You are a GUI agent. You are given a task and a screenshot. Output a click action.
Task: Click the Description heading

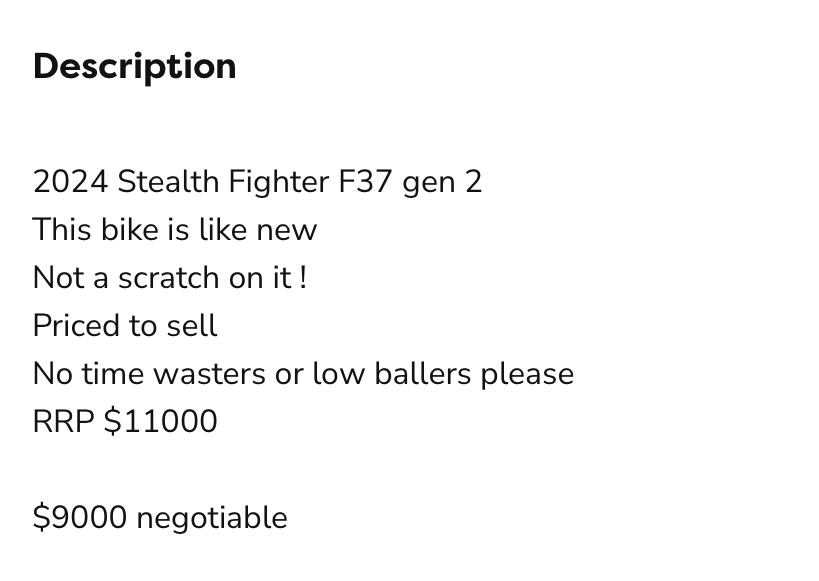134,67
